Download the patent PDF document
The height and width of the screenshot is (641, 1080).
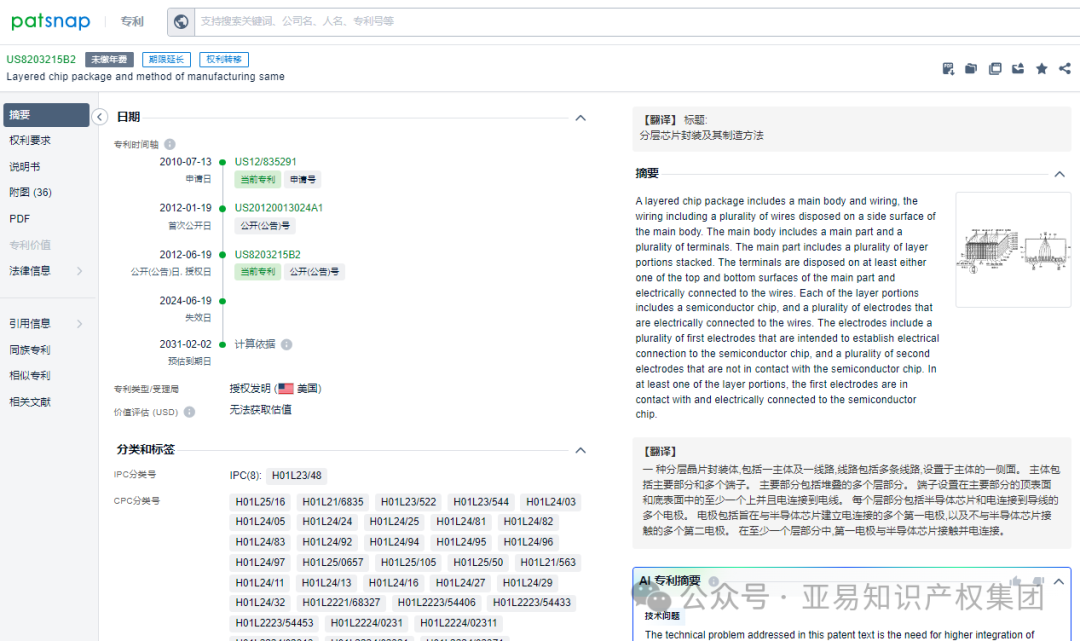click(x=947, y=68)
